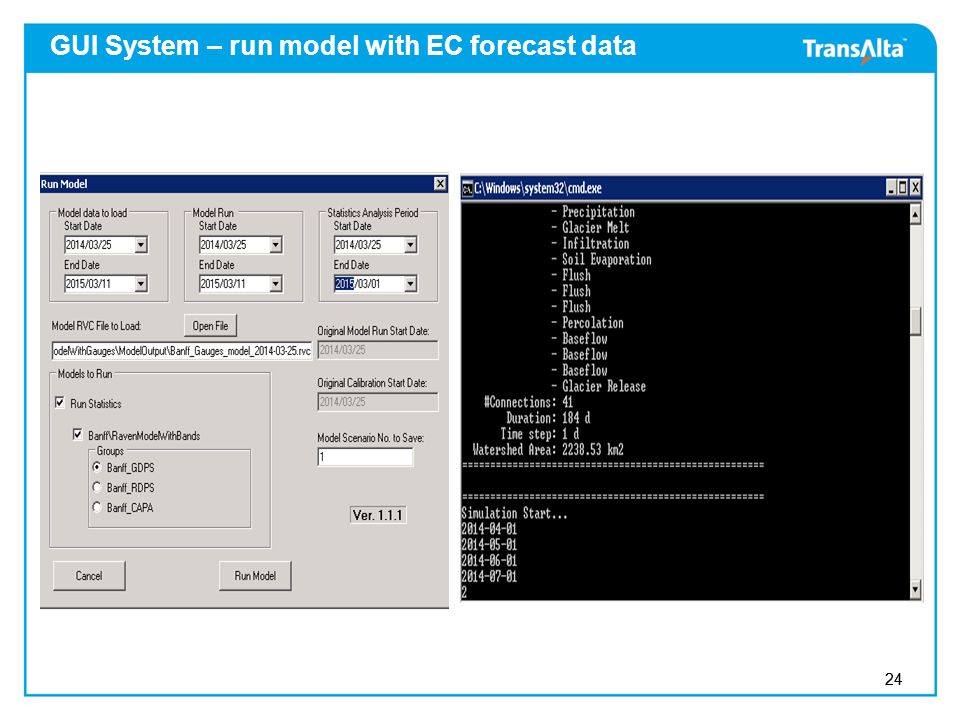Click the Cancel button
This screenshot has width=960, height=720.
(89, 576)
